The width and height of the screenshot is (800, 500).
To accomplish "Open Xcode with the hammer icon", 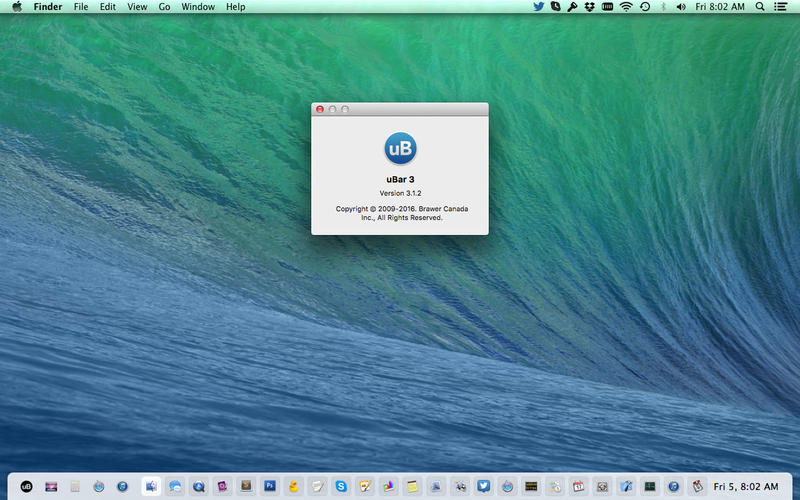I will point(626,487).
